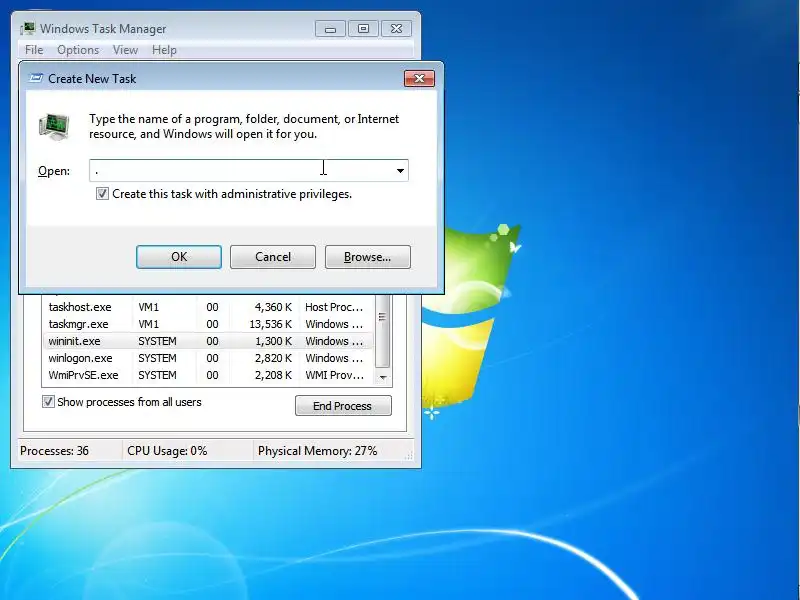Click the Task Manager title bar icon

(x=28, y=29)
